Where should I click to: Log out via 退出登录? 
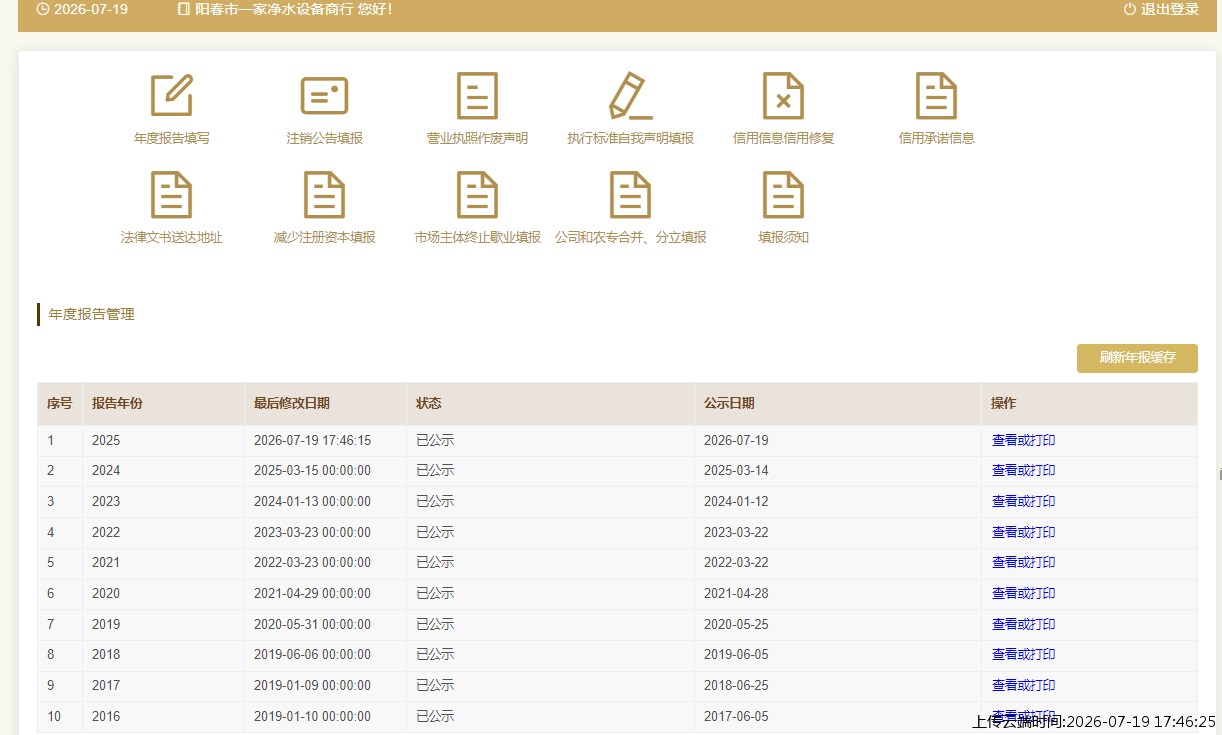1161,10
